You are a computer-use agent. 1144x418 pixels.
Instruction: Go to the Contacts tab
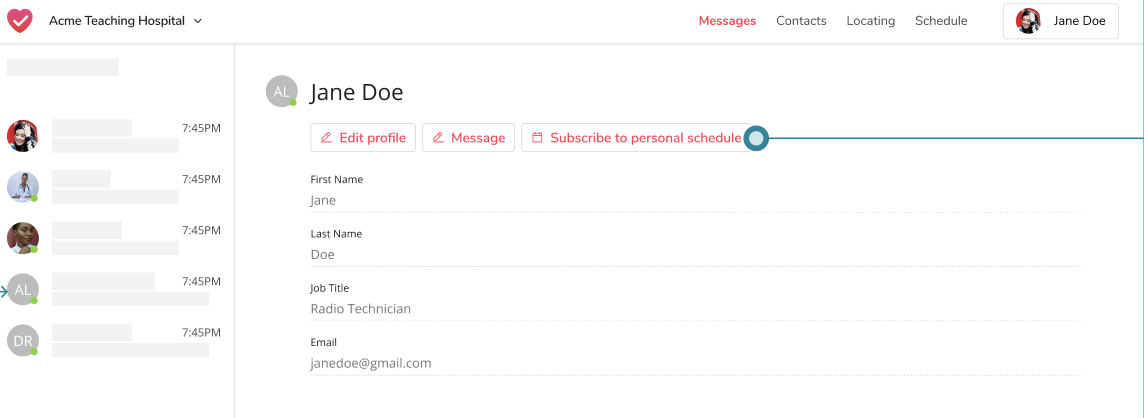[801, 21]
